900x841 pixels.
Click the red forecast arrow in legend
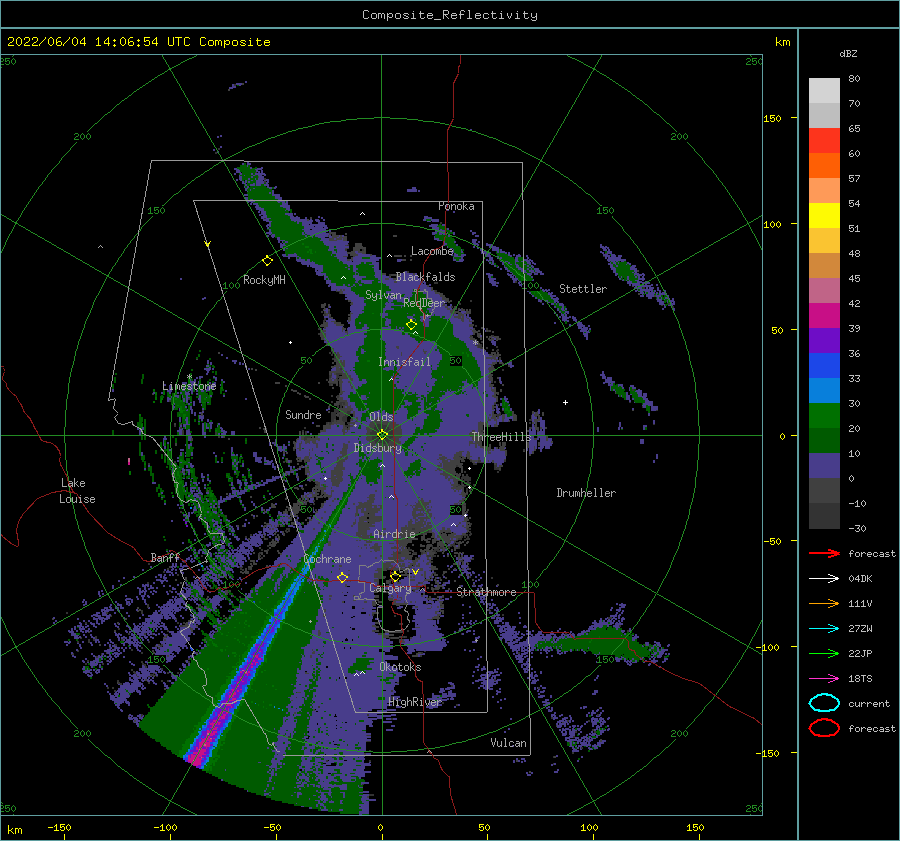click(824, 553)
